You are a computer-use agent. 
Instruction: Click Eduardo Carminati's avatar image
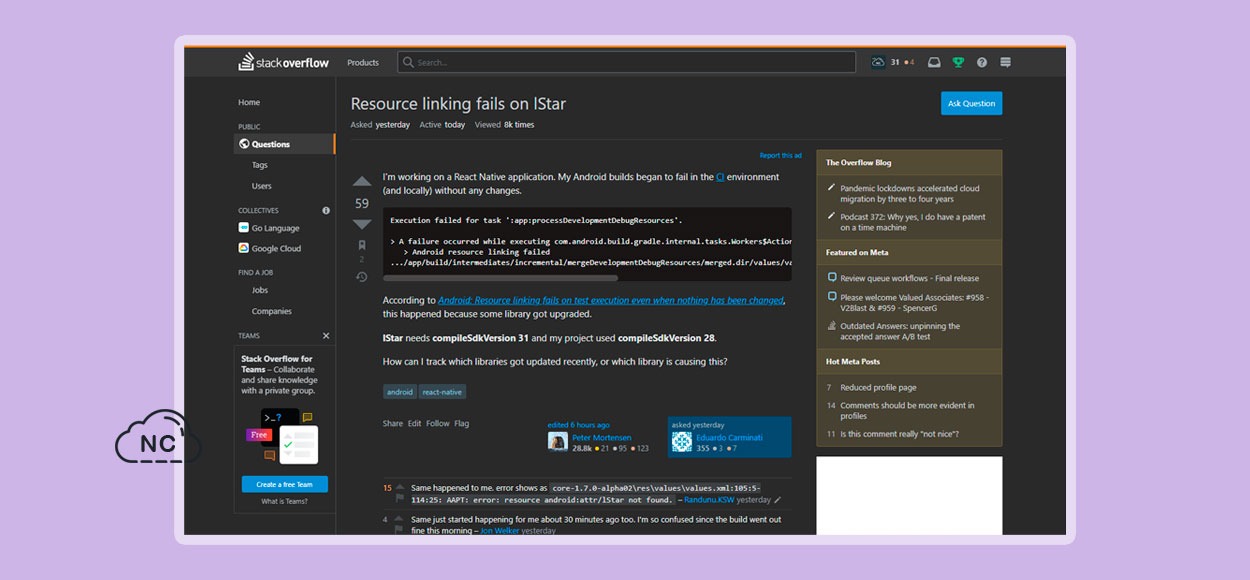tap(682, 442)
